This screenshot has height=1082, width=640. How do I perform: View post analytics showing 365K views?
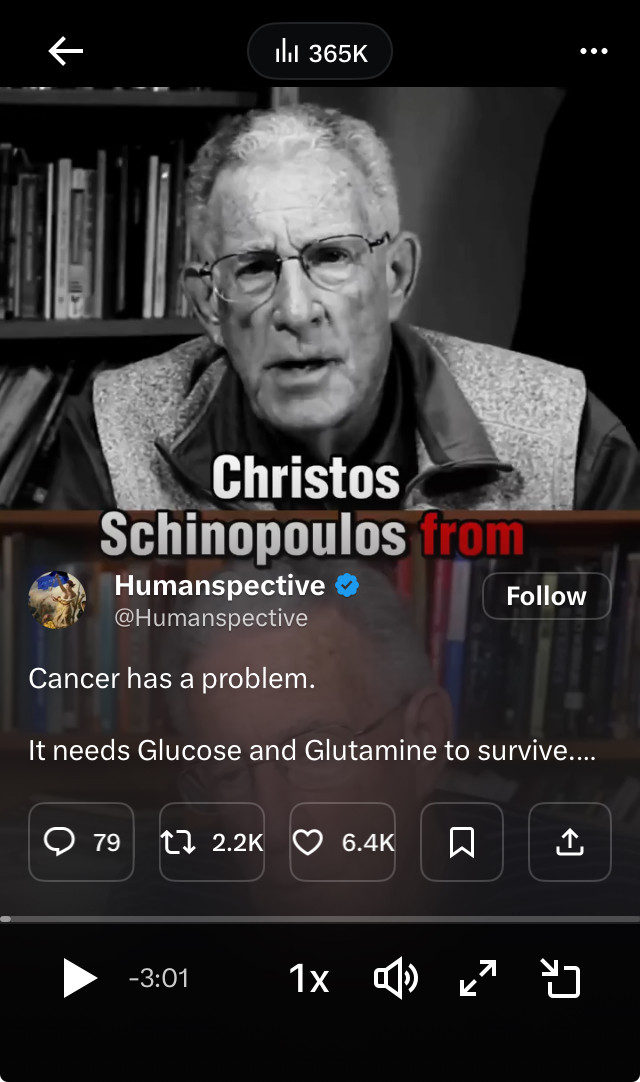[320, 52]
